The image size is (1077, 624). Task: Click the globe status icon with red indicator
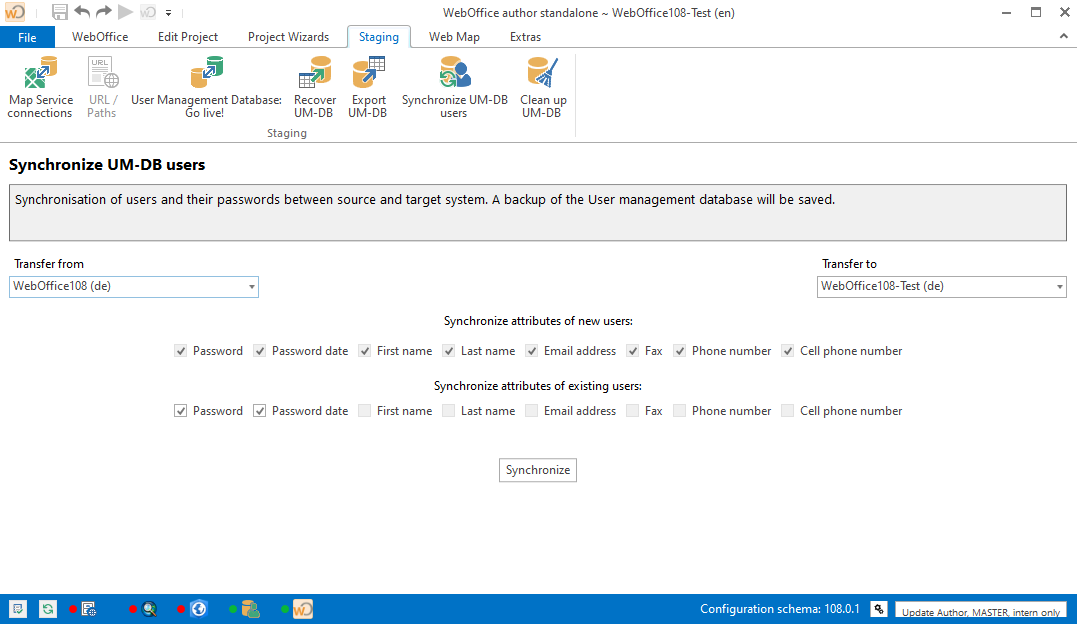coord(198,608)
